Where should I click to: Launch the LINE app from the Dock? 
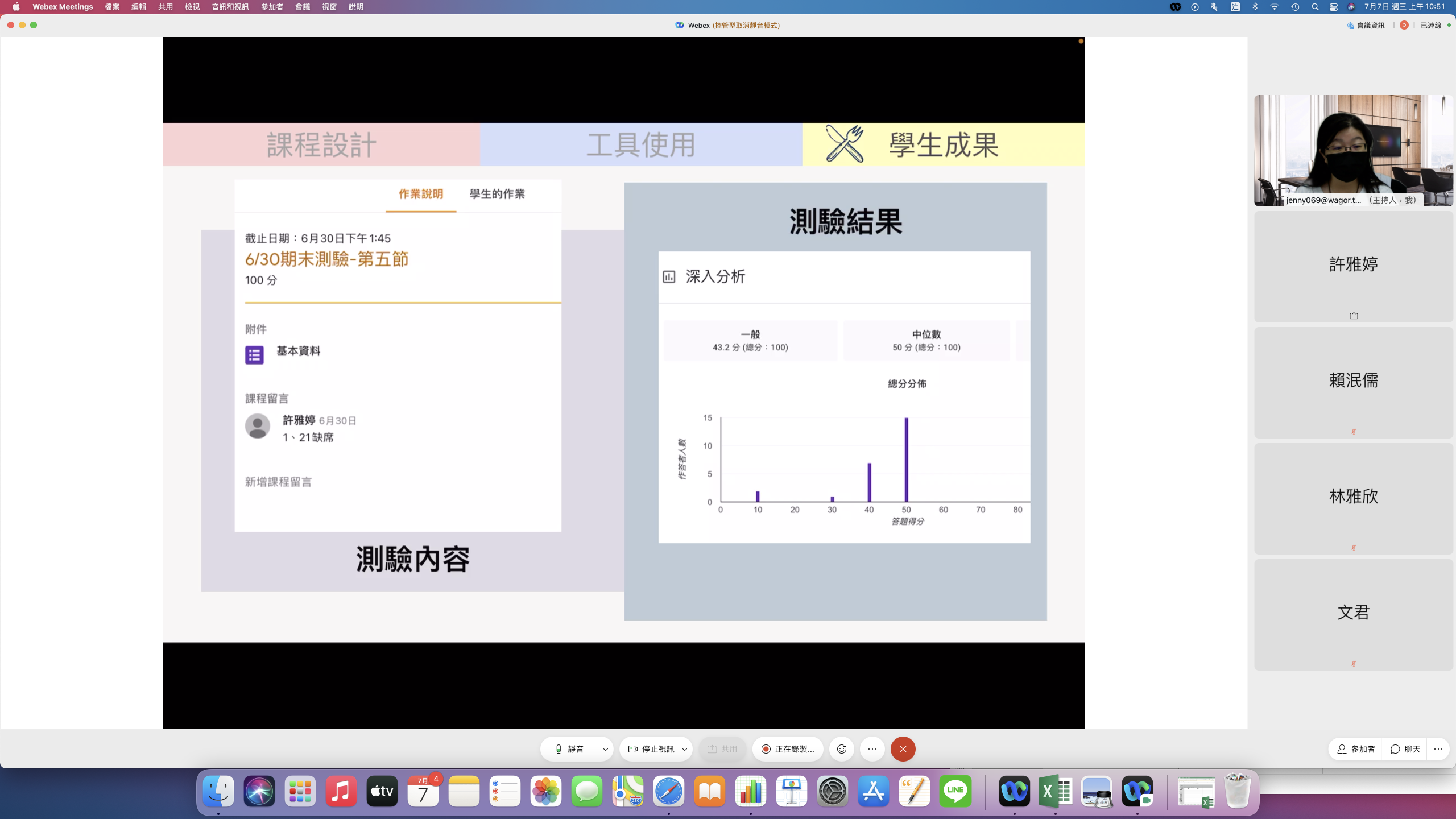point(955,791)
